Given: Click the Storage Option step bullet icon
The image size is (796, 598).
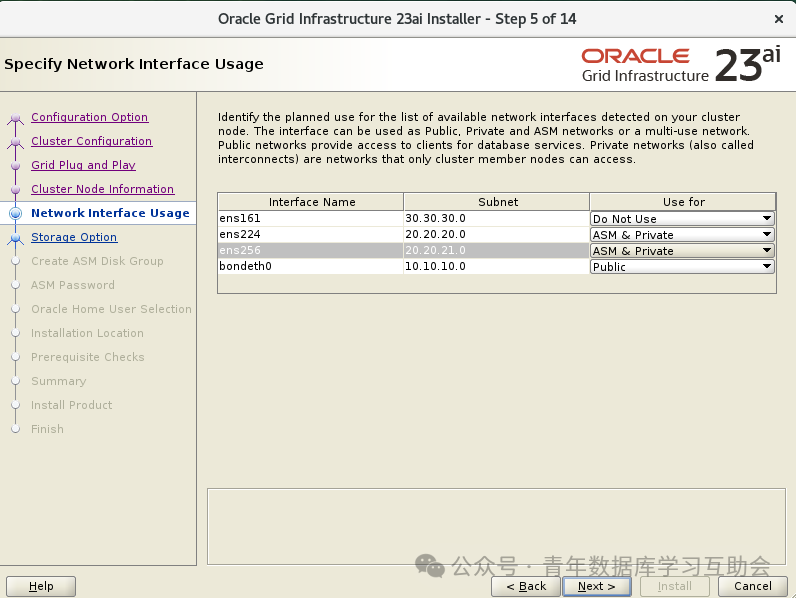Looking at the screenshot, I should coord(16,238).
